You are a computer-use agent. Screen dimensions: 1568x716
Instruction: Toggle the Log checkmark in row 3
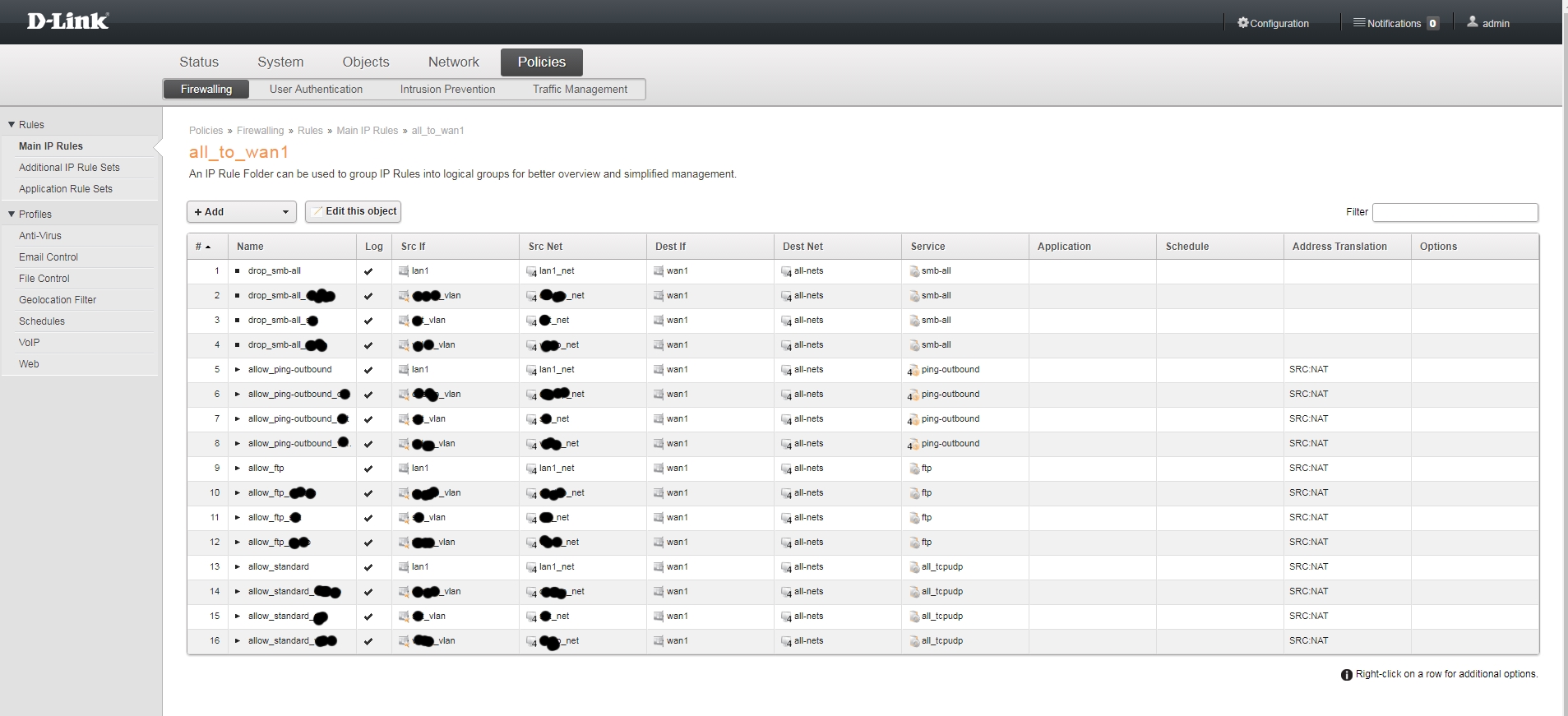pyautogui.click(x=368, y=321)
